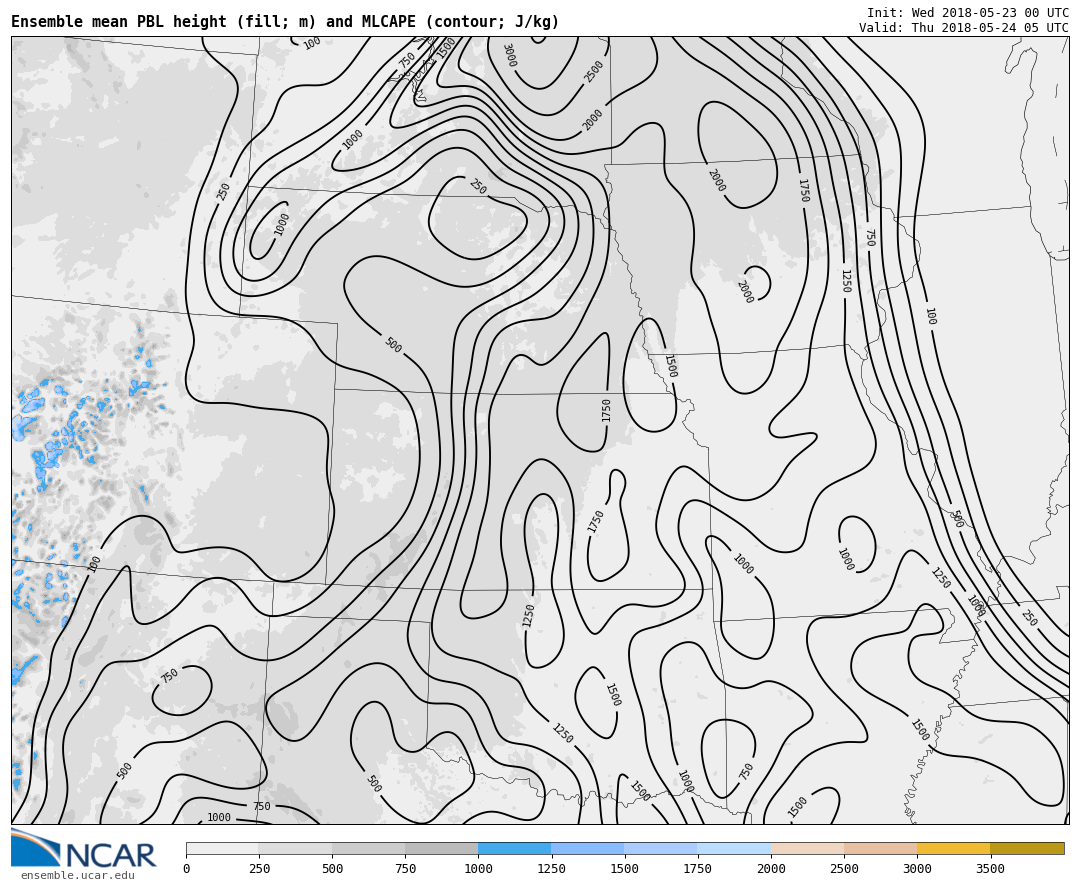Click the NCAR logo

click(x=83, y=848)
